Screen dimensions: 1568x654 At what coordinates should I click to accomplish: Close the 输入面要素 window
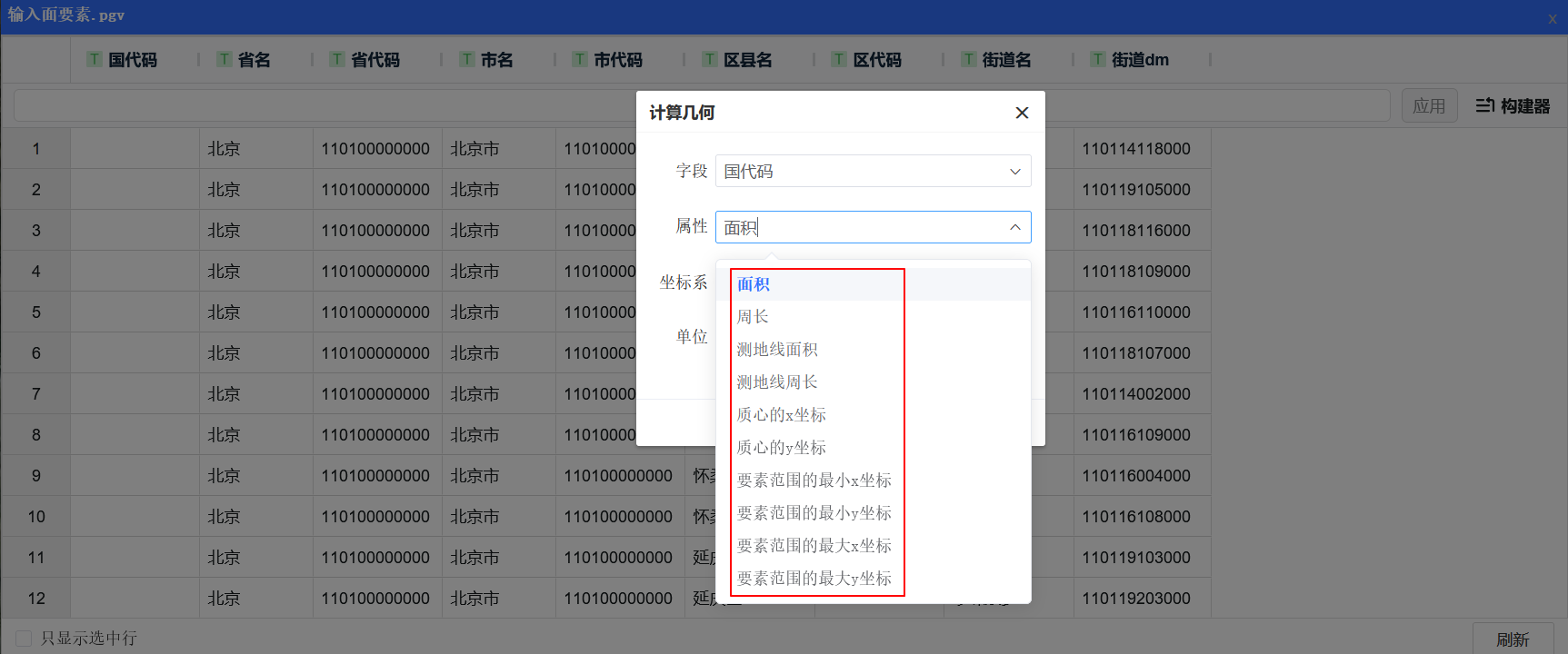point(1553,18)
